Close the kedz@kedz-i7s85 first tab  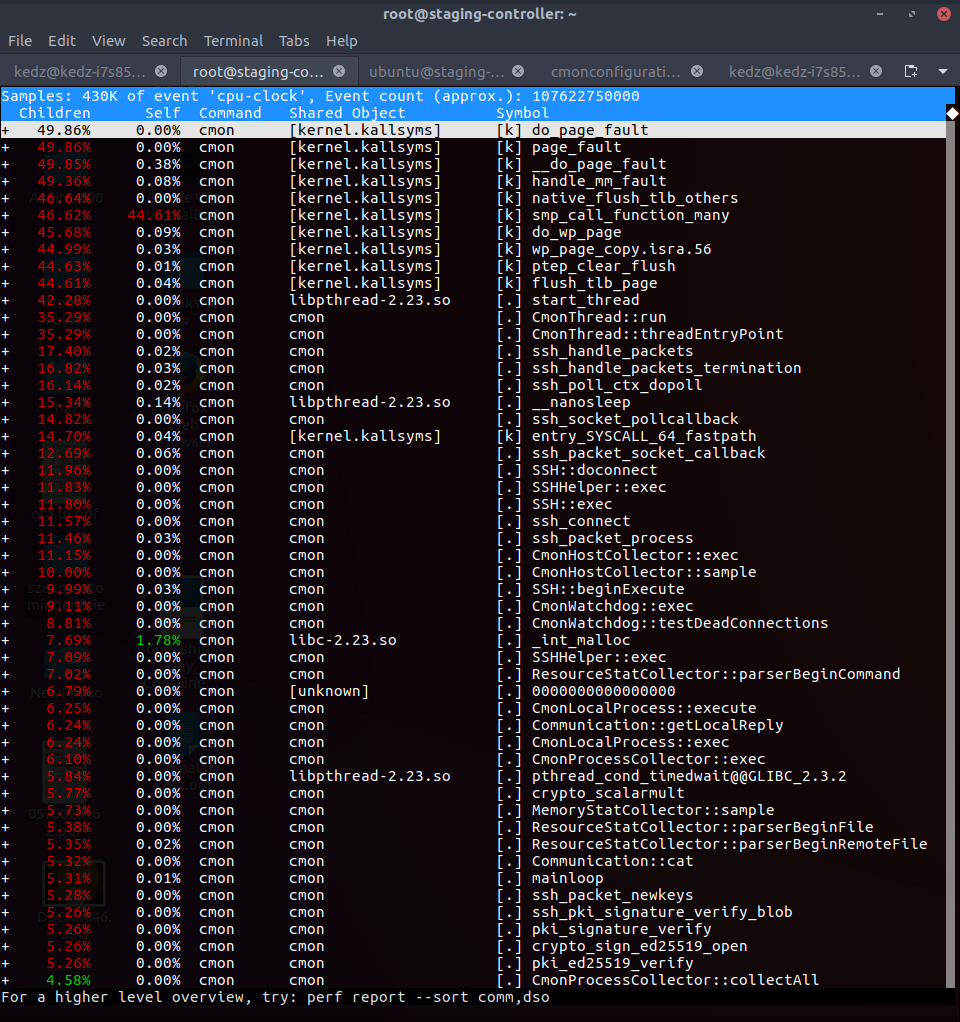(161, 71)
